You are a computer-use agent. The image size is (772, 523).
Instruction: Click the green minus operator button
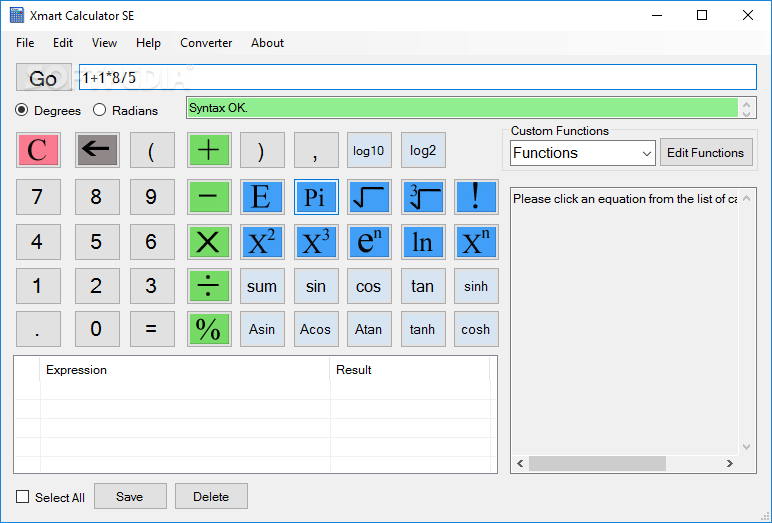(x=209, y=197)
